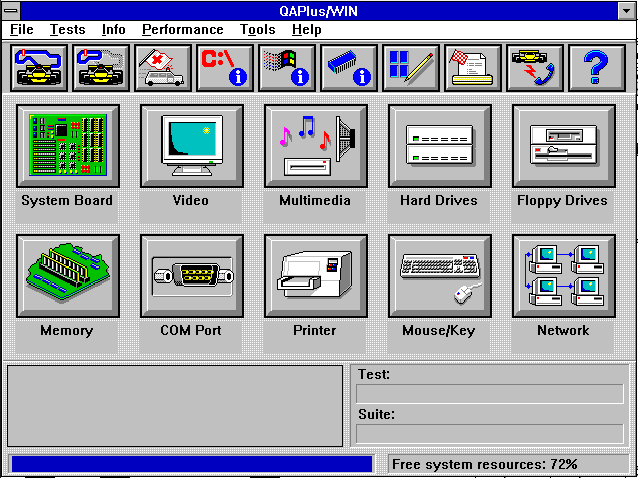This screenshot has height=478, width=638.
Task: Click the blue progress bar
Action: click(x=192, y=464)
